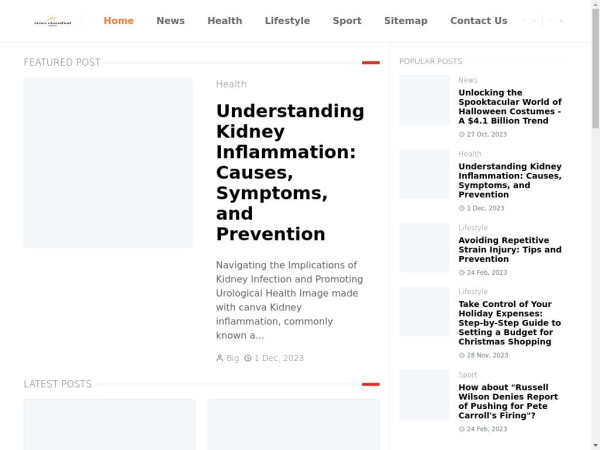Open the featured Kidney Inflammation headline
The height and width of the screenshot is (450, 600).
[289, 172]
